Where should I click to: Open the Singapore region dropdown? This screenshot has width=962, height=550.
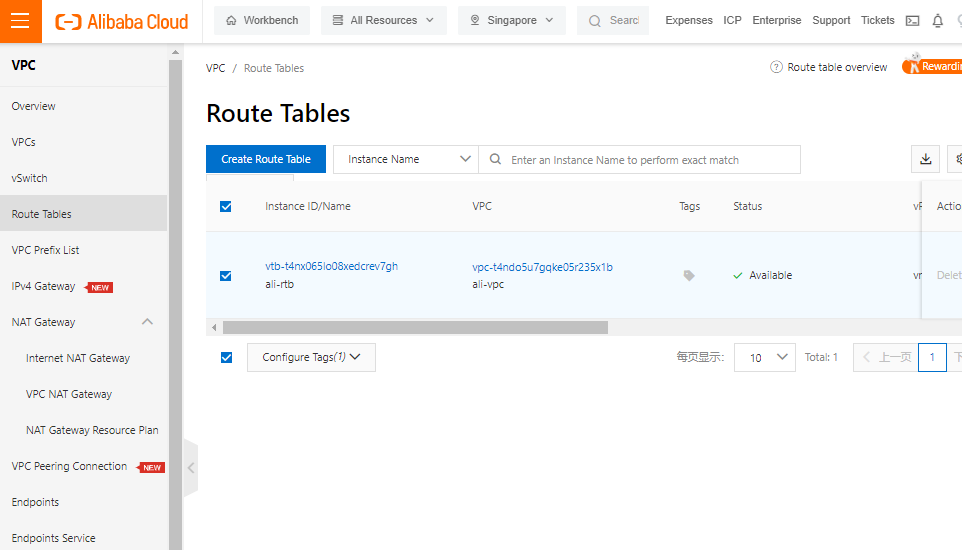click(x=512, y=20)
